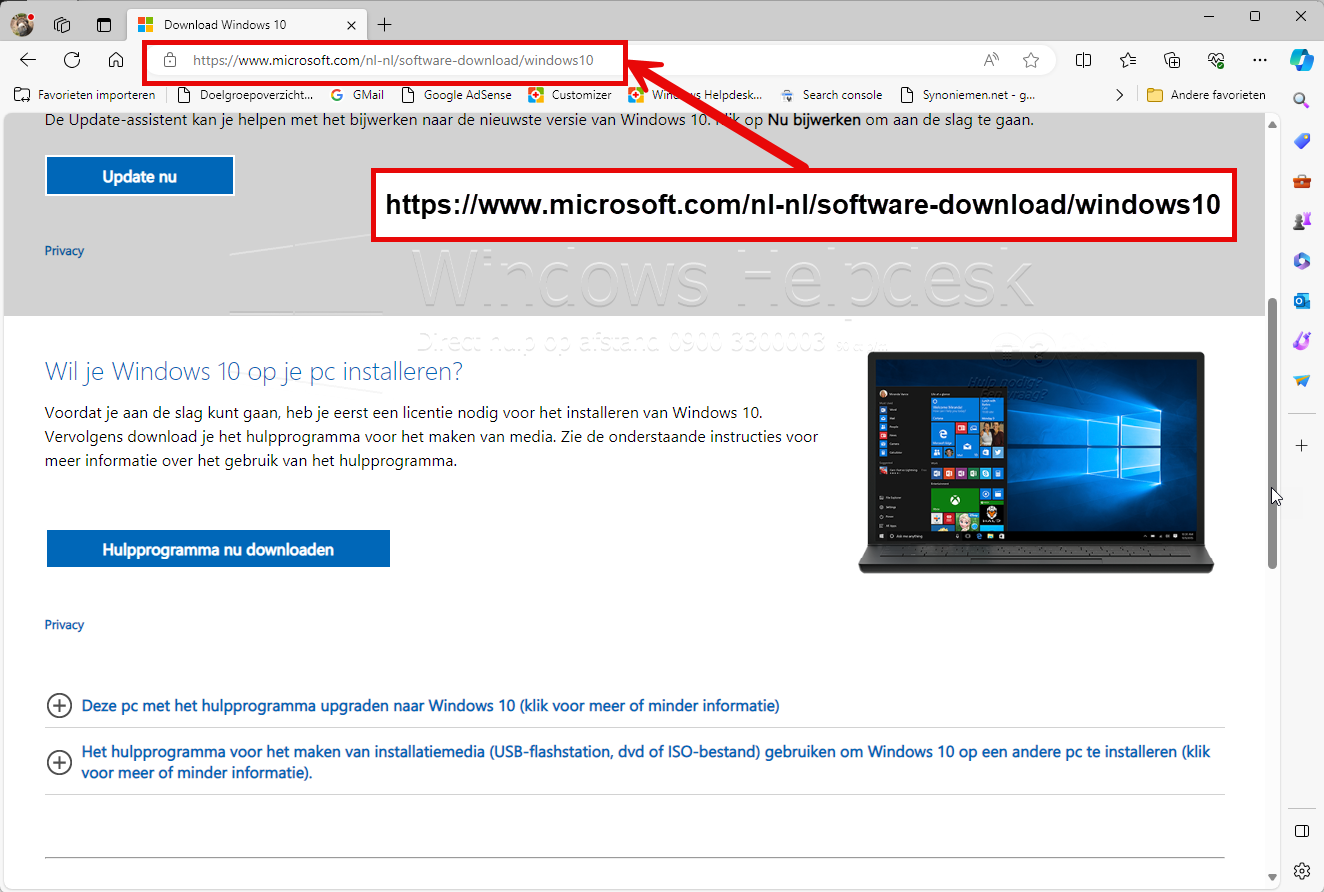
Task: Open a new tab with plus button
Action: point(384,24)
